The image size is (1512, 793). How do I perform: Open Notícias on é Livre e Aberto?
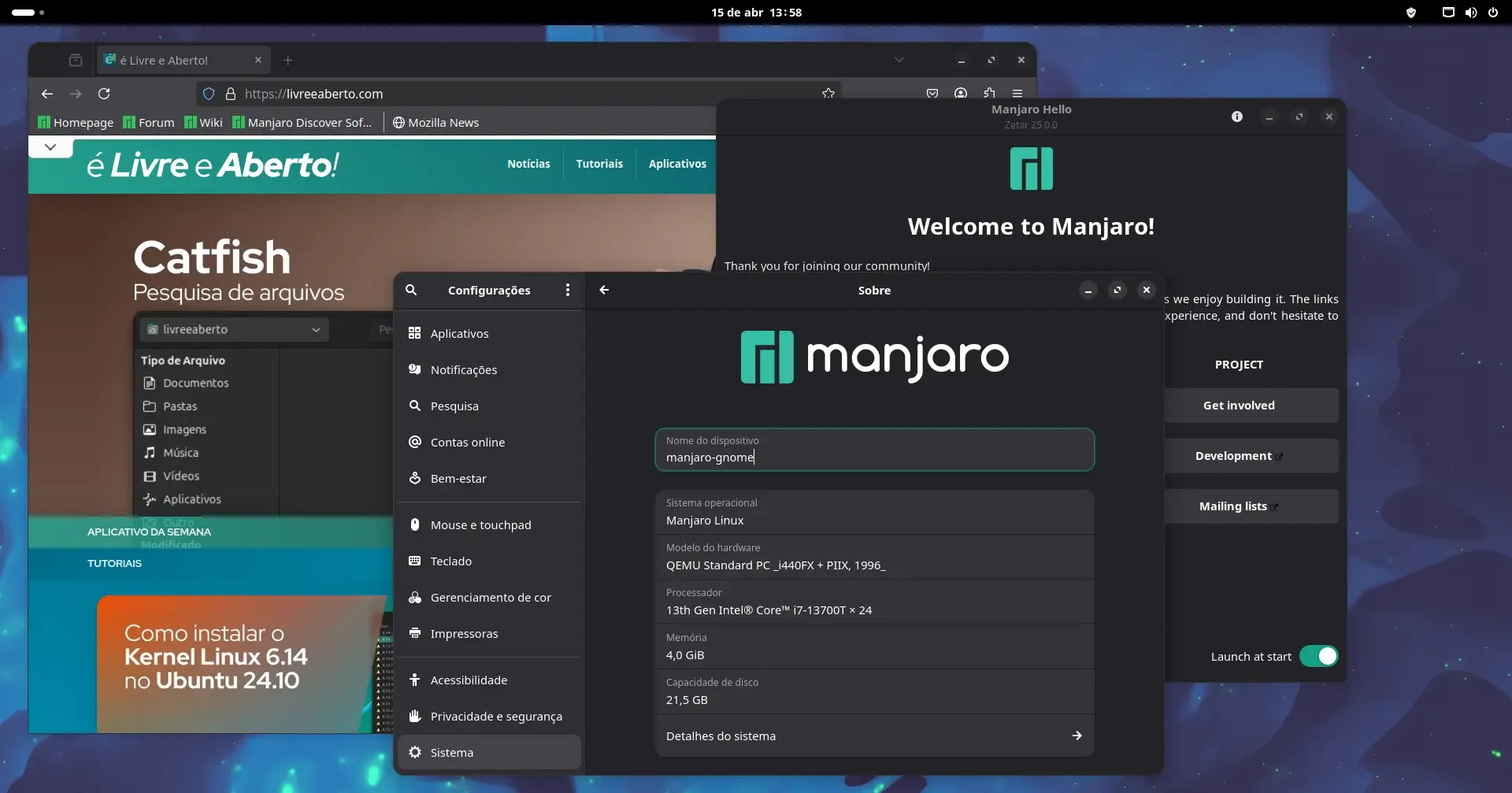pos(528,164)
